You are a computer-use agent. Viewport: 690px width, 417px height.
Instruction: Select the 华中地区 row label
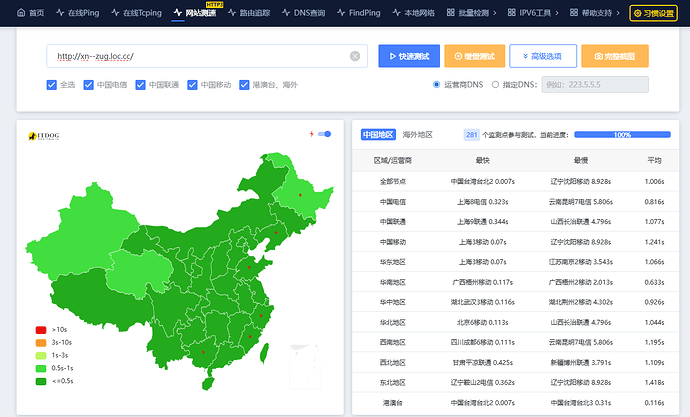tap(393, 302)
